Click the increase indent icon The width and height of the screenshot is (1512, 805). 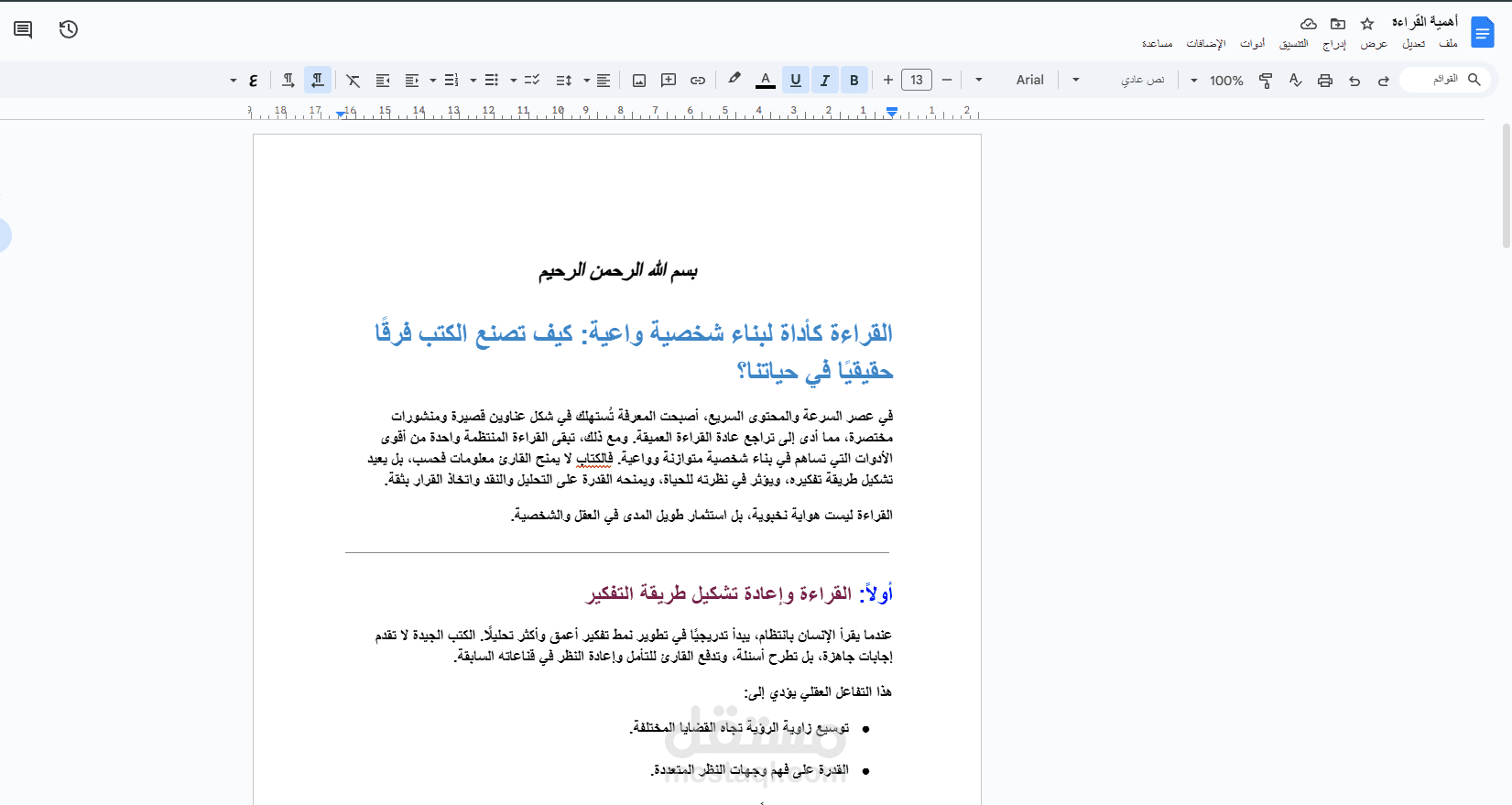pyautogui.click(x=383, y=81)
